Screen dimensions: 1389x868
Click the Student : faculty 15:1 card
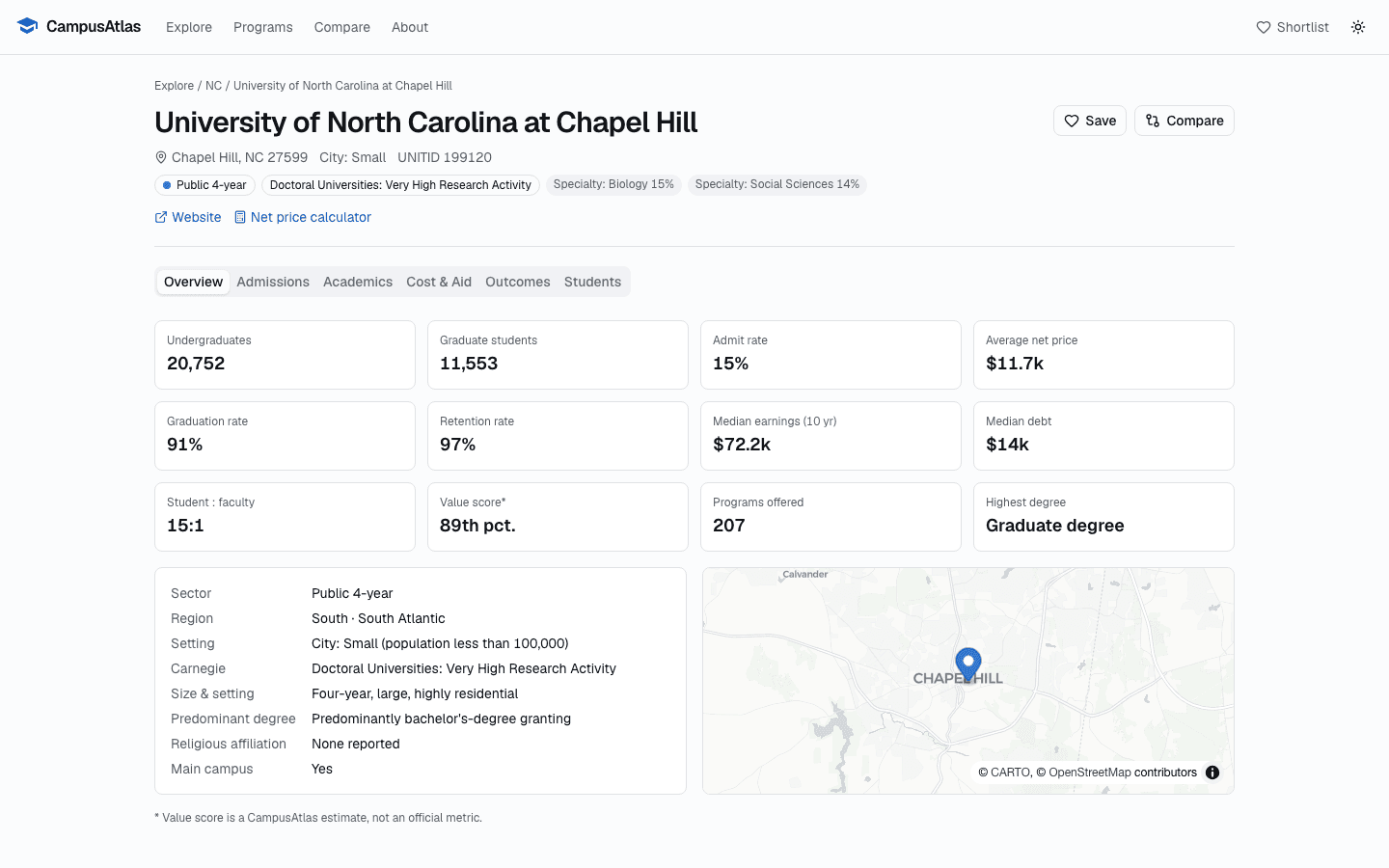[x=285, y=517]
